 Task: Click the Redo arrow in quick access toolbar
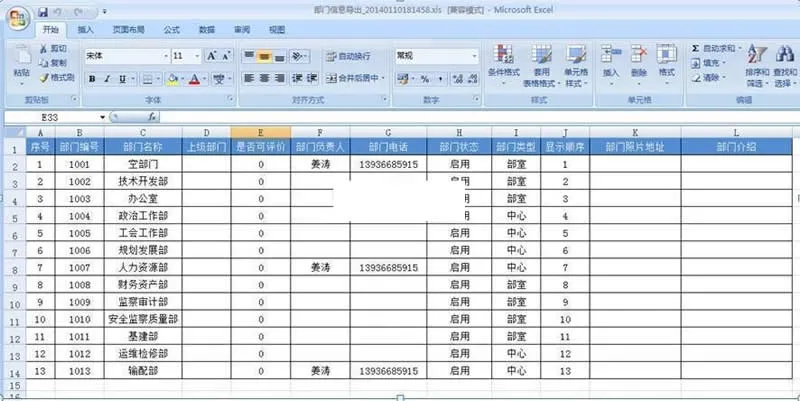[x=78, y=12]
